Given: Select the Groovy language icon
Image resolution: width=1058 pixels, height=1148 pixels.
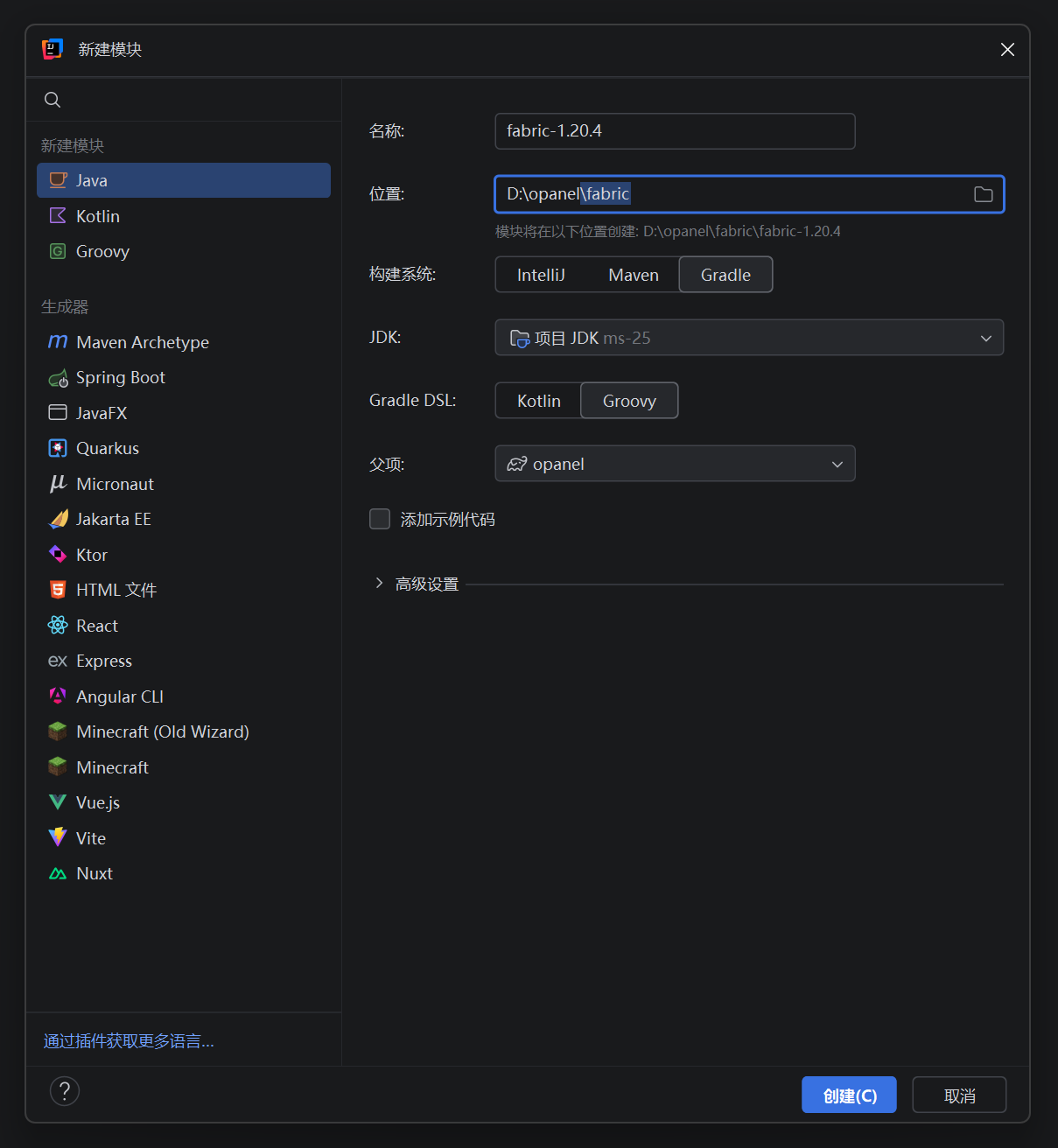Looking at the screenshot, I should point(58,251).
